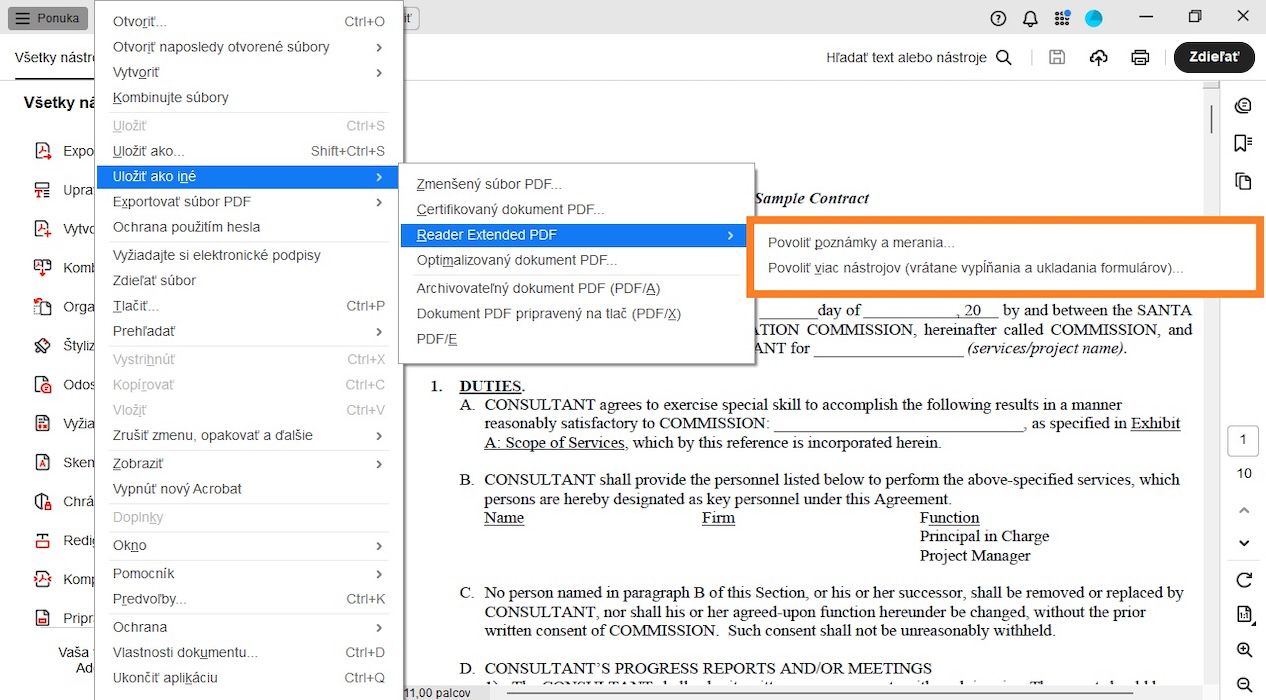Screen dimensions: 1266x700
Task: Expand the Prehľadať submenu
Action: (x=249, y=331)
